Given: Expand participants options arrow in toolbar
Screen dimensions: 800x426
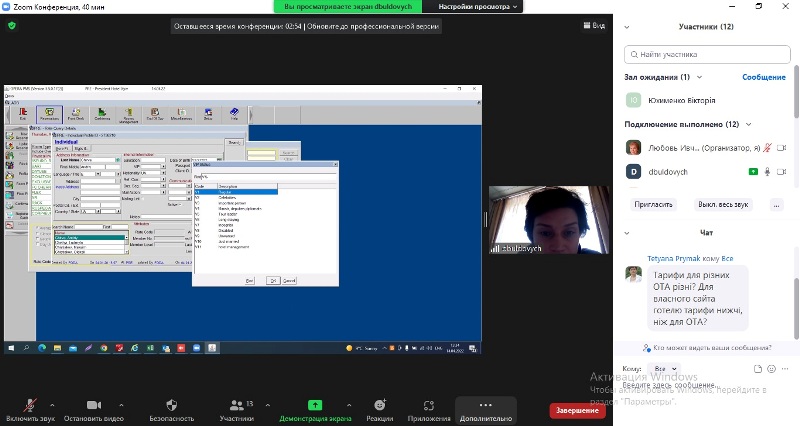Looking at the screenshot, I should (x=268, y=406).
